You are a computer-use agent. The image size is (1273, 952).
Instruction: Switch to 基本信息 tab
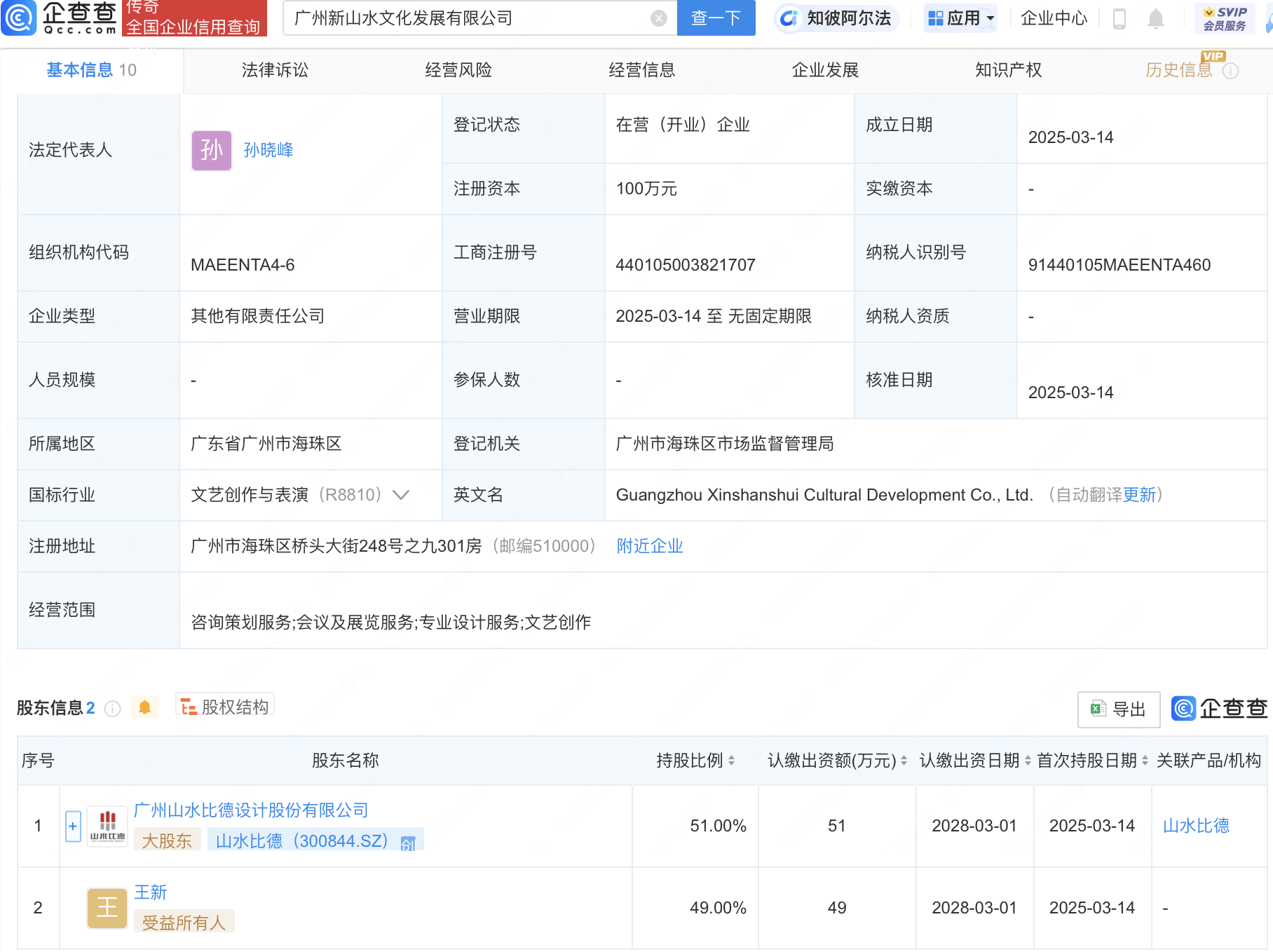tap(91, 70)
